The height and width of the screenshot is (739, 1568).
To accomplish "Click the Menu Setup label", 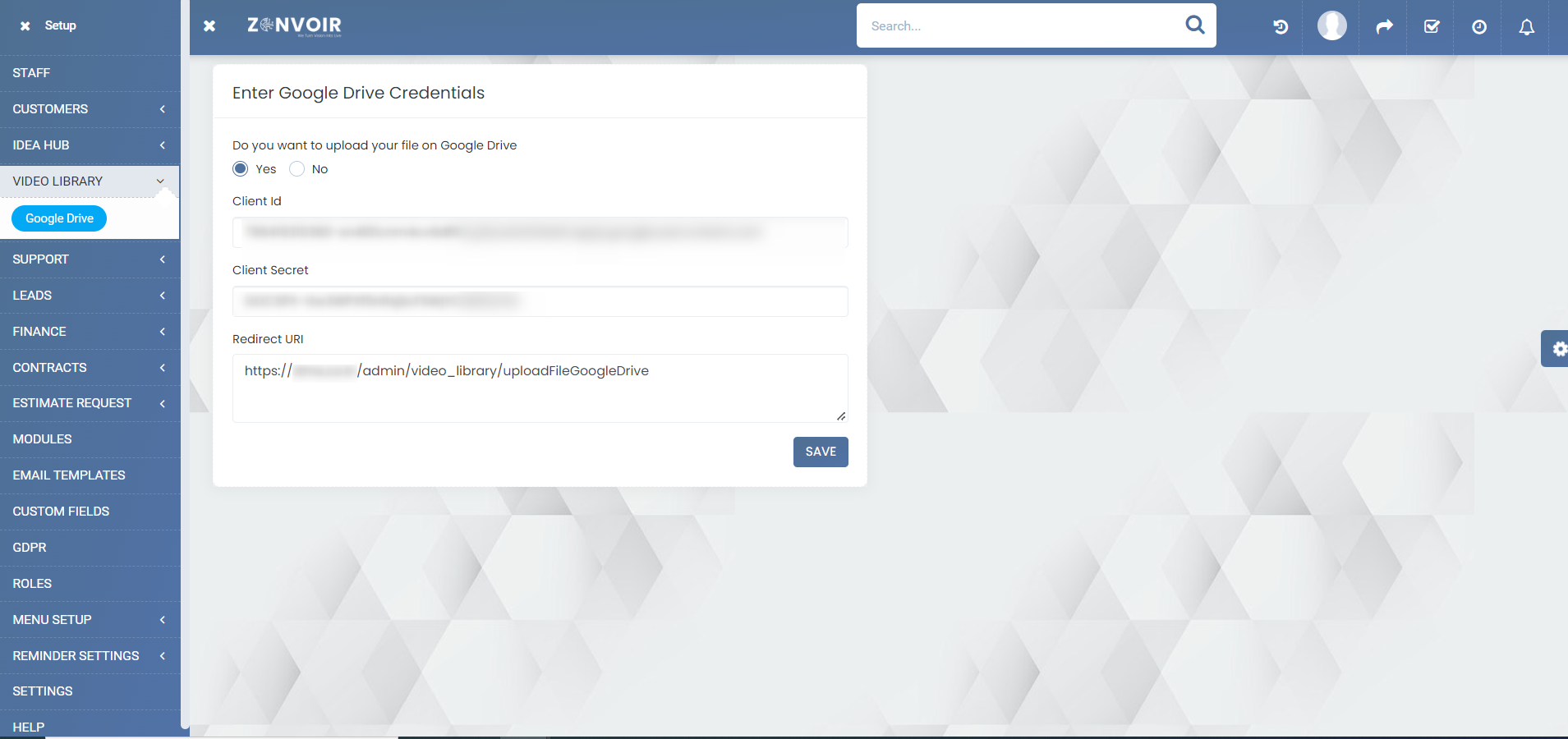I will 52,620.
